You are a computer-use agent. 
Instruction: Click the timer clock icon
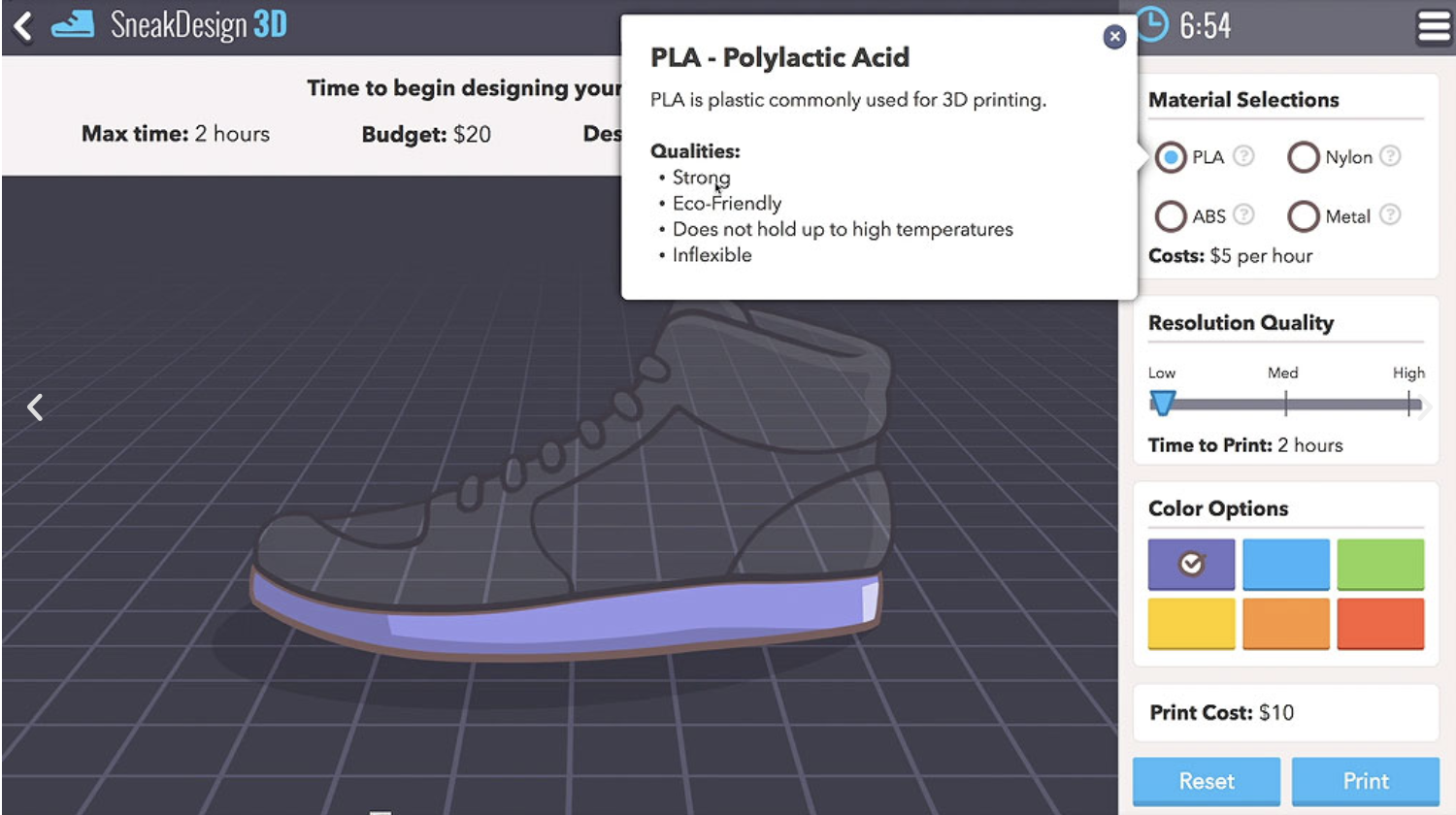click(1151, 24)
